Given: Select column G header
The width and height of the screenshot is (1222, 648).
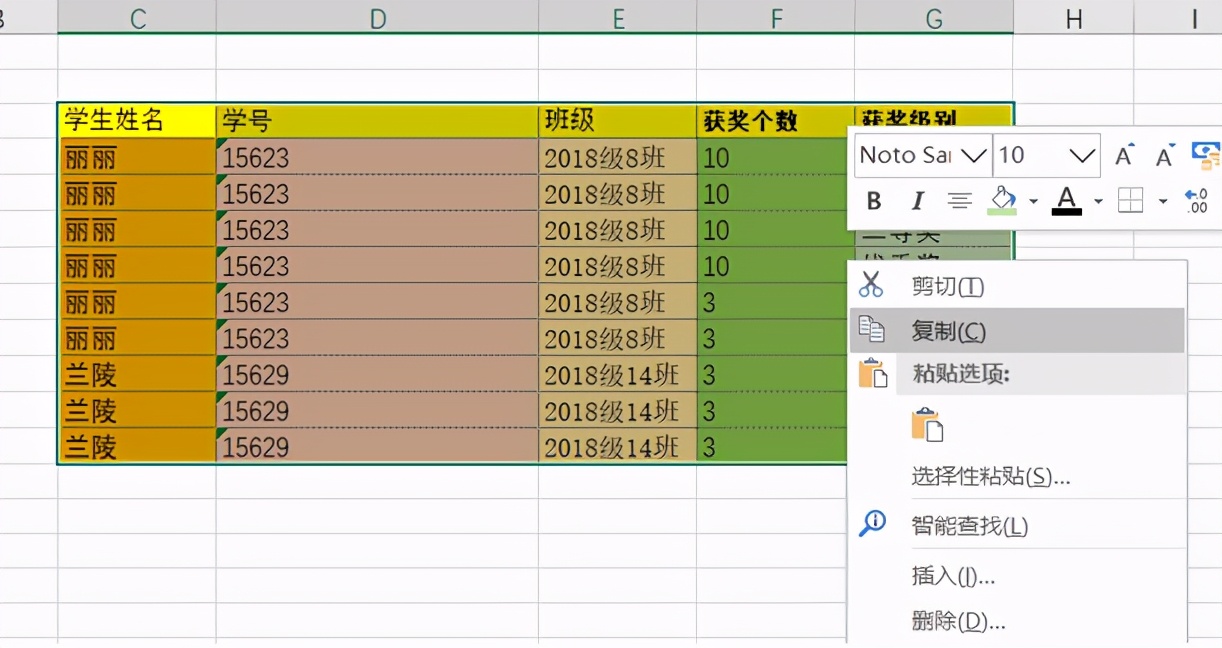Looking at the screenshot, I should click(934, 18).
